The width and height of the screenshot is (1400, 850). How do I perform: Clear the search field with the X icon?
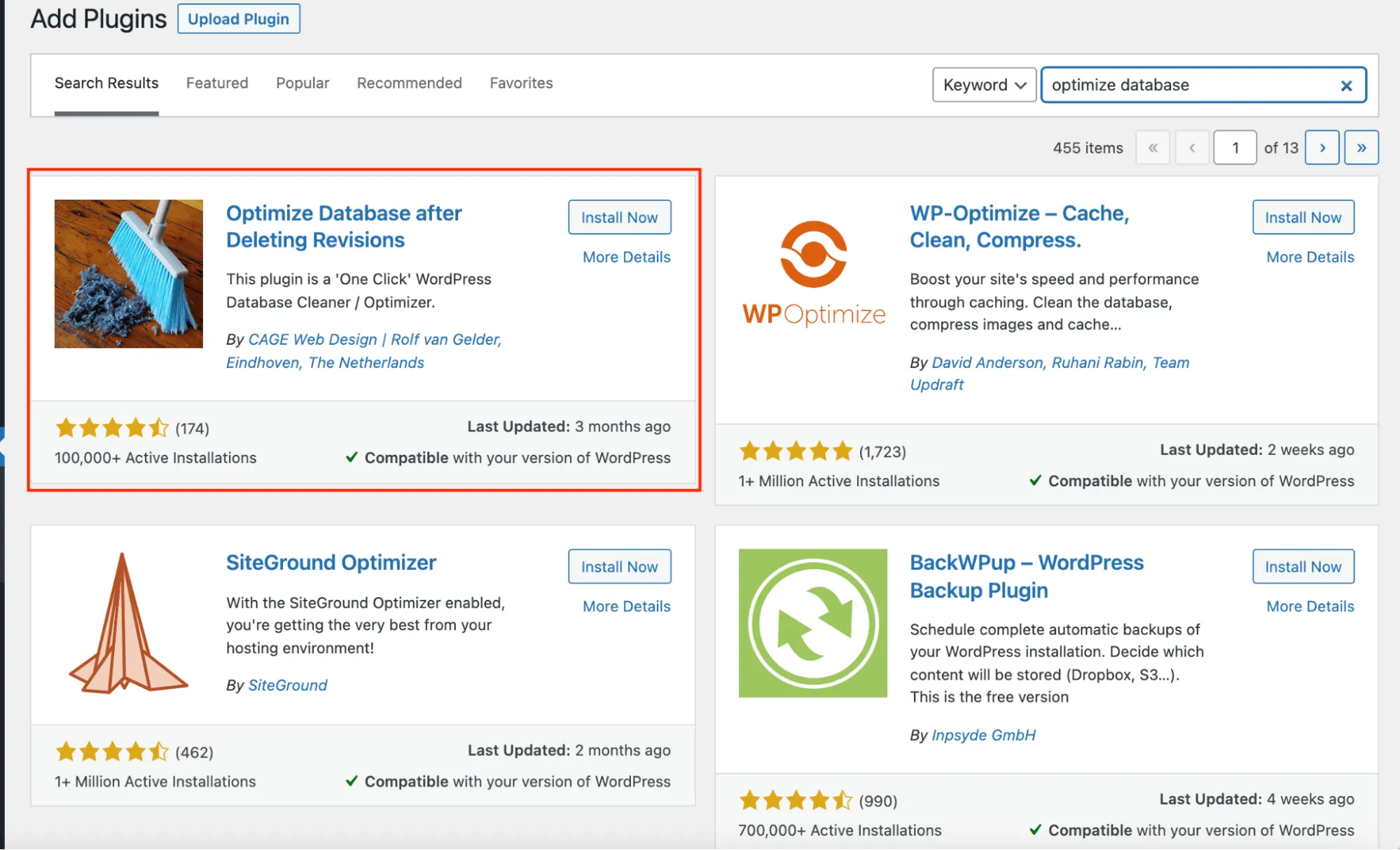point(1346,85)
